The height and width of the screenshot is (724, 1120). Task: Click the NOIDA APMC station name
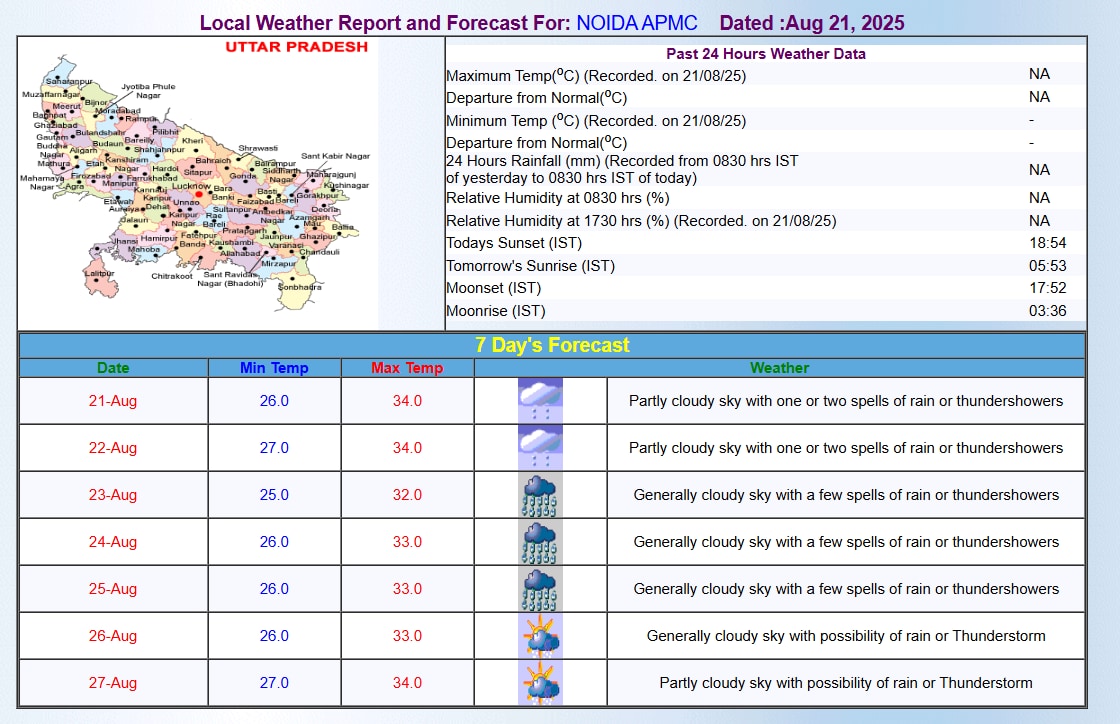pyautogui.click(x=636, y=23)
